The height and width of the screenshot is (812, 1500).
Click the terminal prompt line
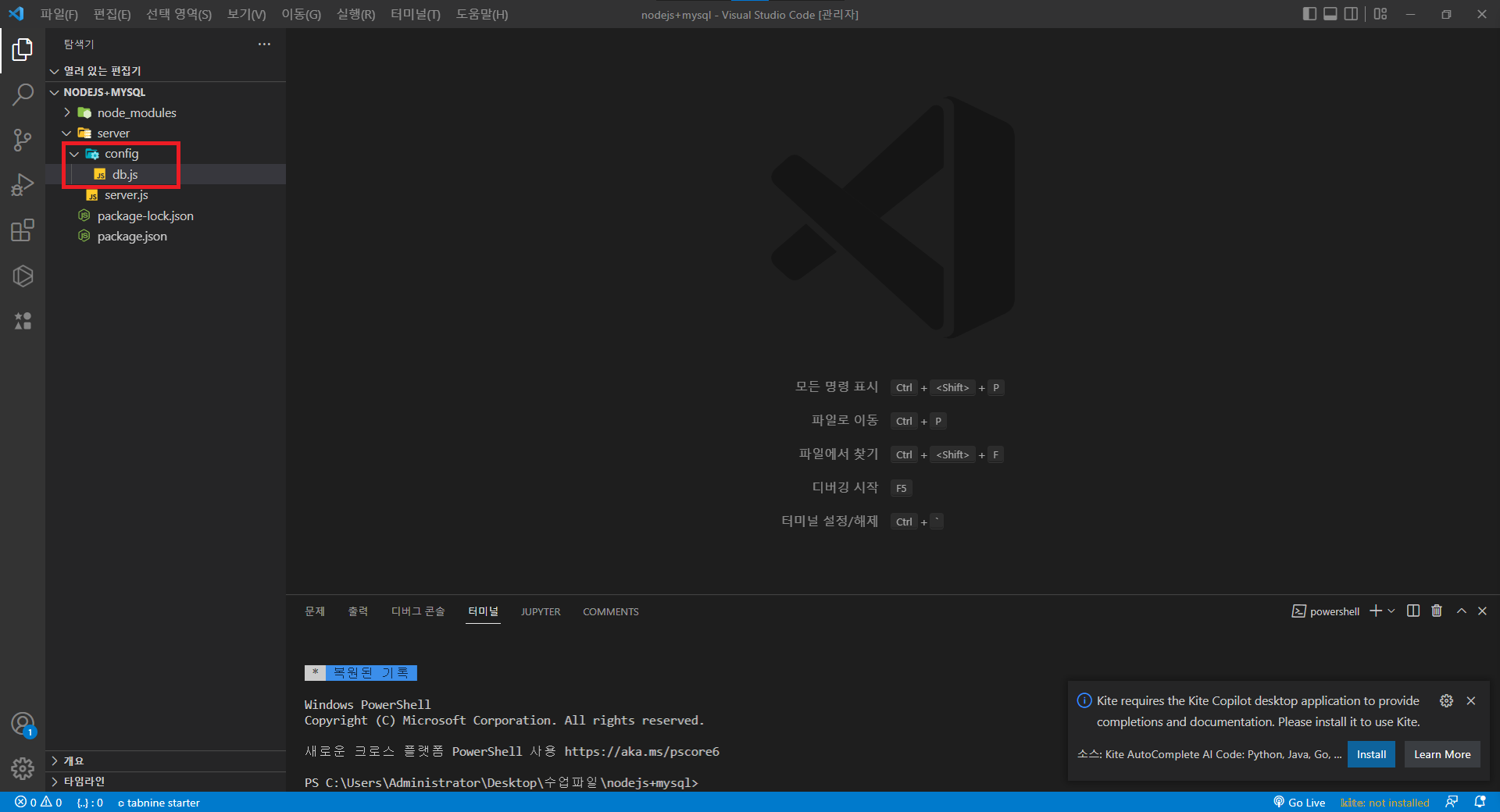point(501,782)
